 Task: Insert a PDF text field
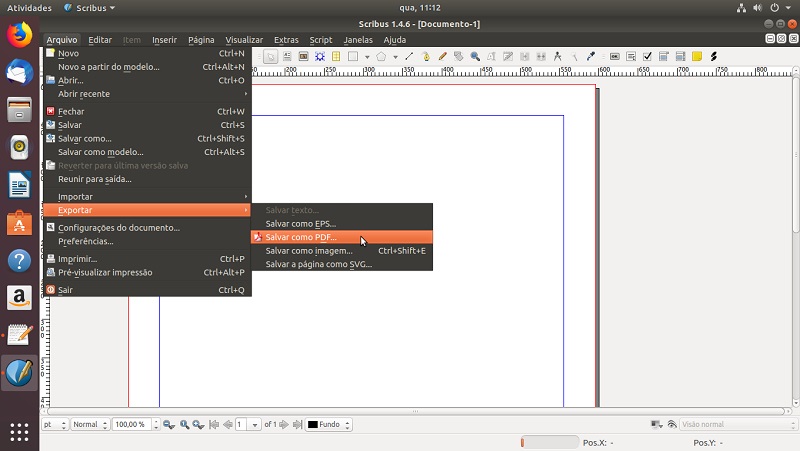click(631, 57)
